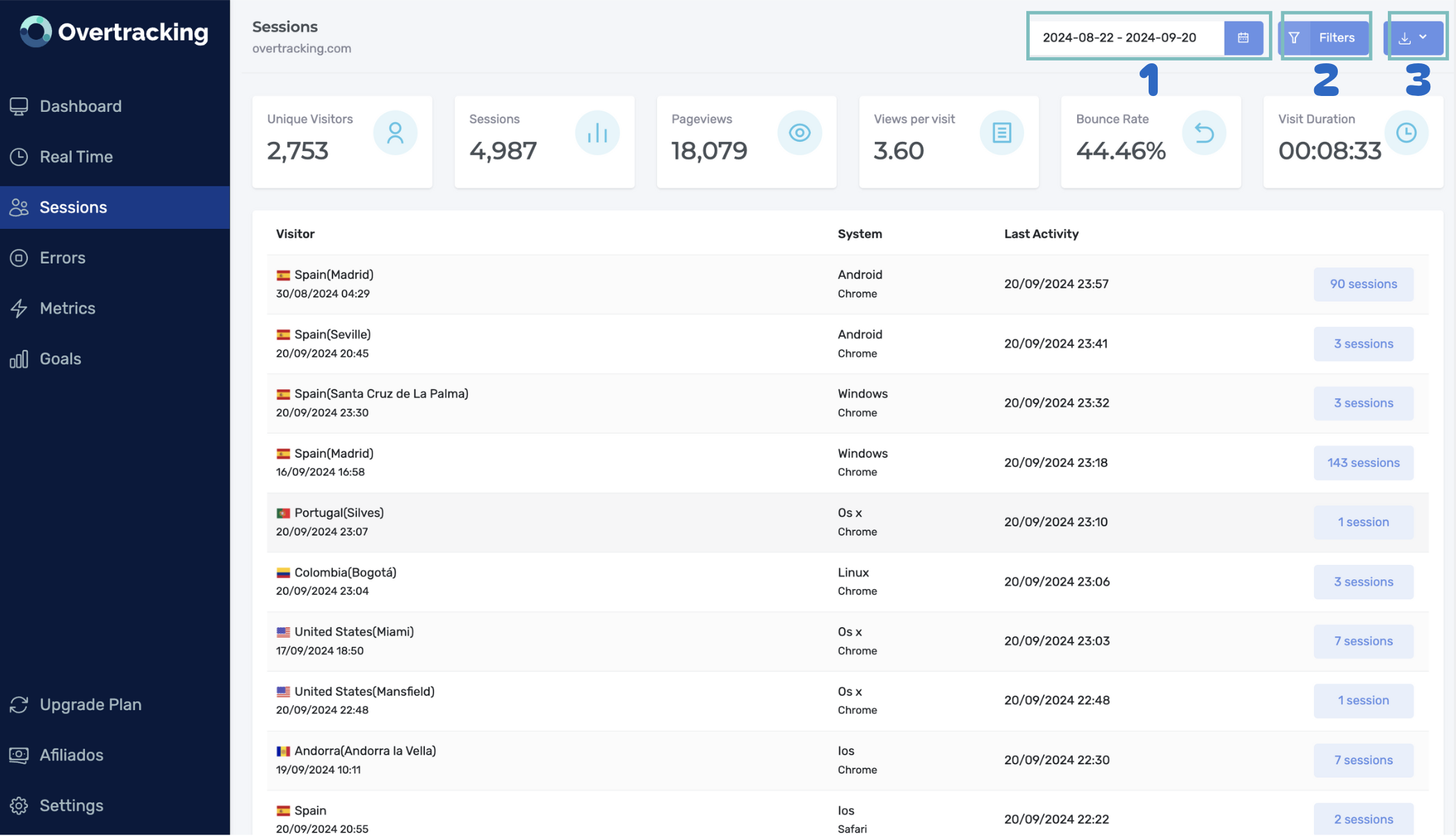Click United States(Miami) visitor name
Screen dimensions: 1456x836
354,632
